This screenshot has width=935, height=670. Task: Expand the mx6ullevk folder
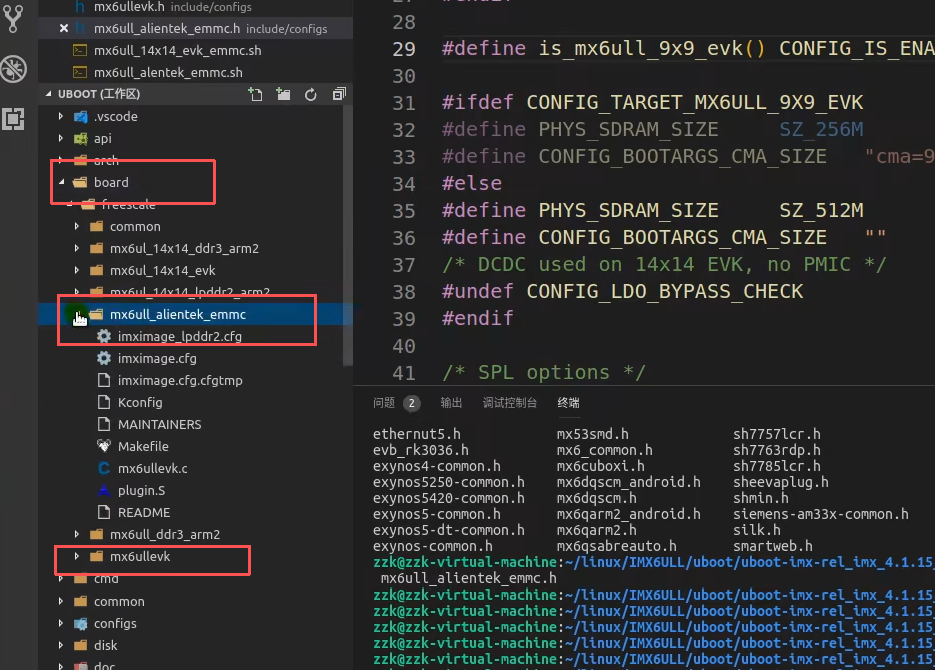coord(77,556)
